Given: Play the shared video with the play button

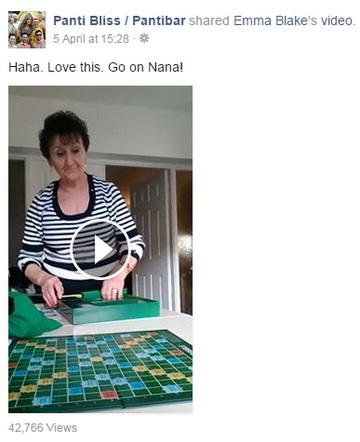Looking at the screenshot, I should tap(100, 249).
